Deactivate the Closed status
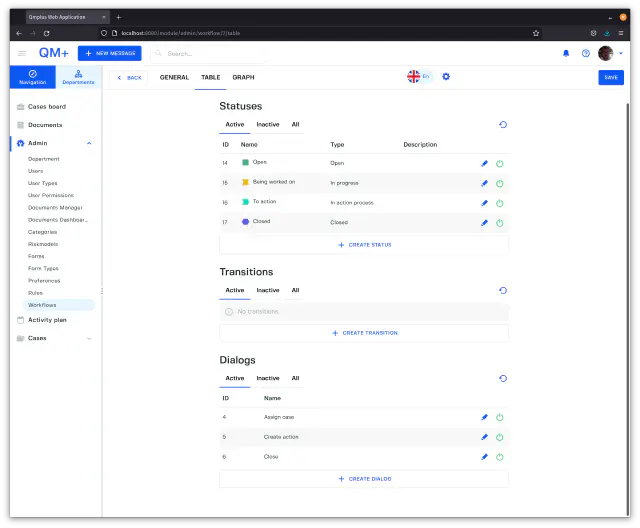This screenshot has width=640, height=528. pyautogui.click(x=500, y=223)
